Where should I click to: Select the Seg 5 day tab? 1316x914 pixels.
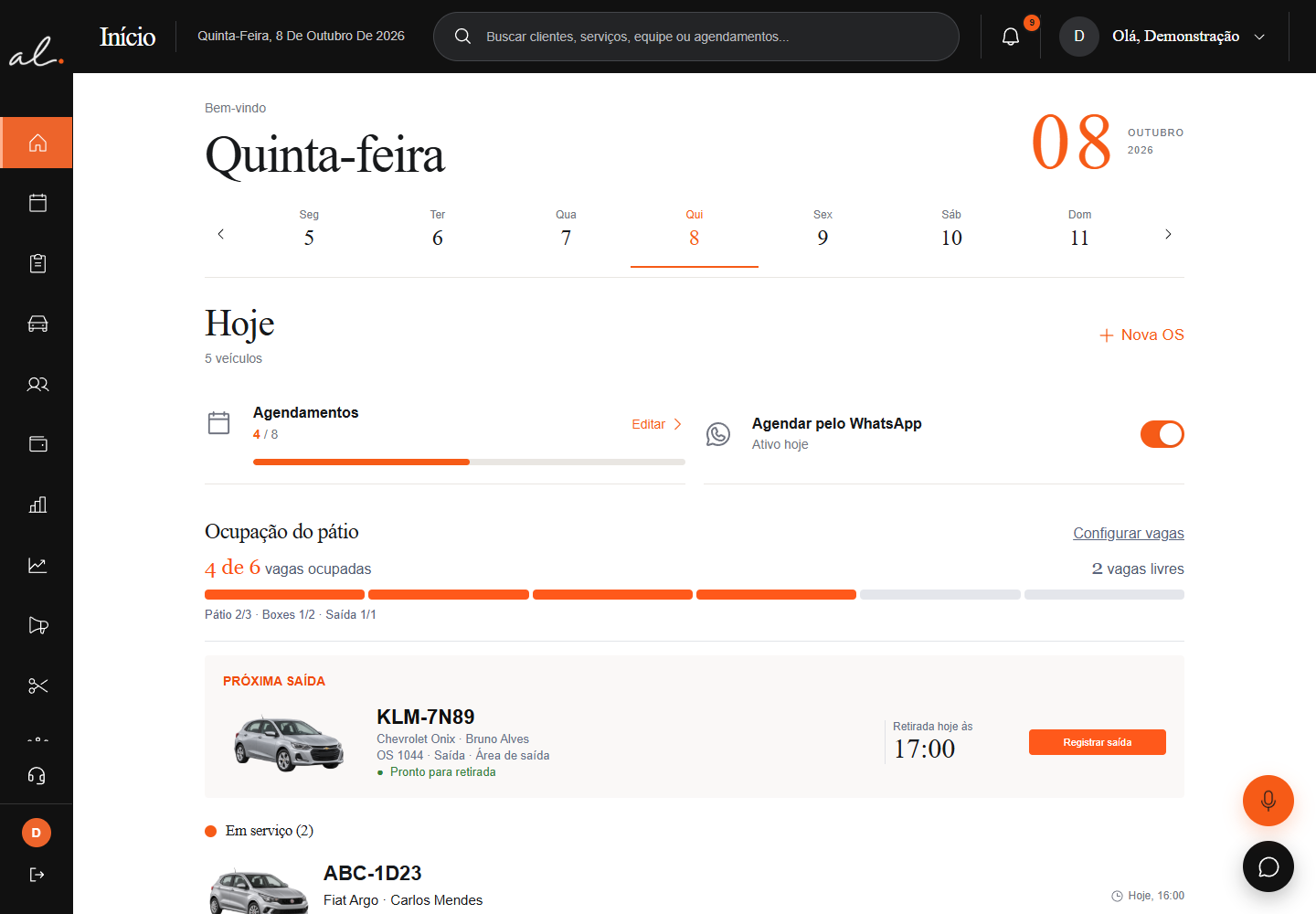309,229
